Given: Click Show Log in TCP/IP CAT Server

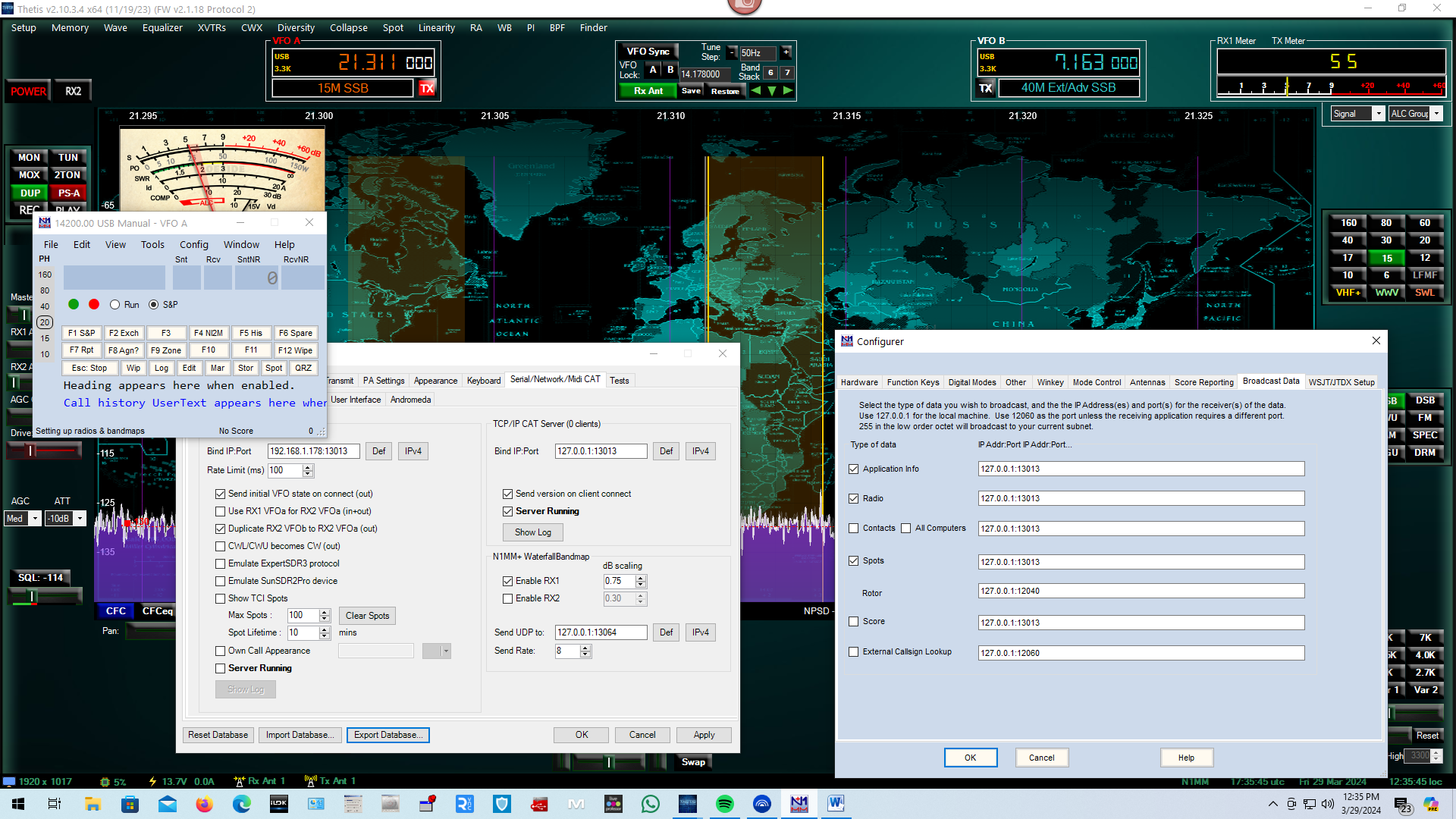Looking at the screenshot, I should coord(533,532).
